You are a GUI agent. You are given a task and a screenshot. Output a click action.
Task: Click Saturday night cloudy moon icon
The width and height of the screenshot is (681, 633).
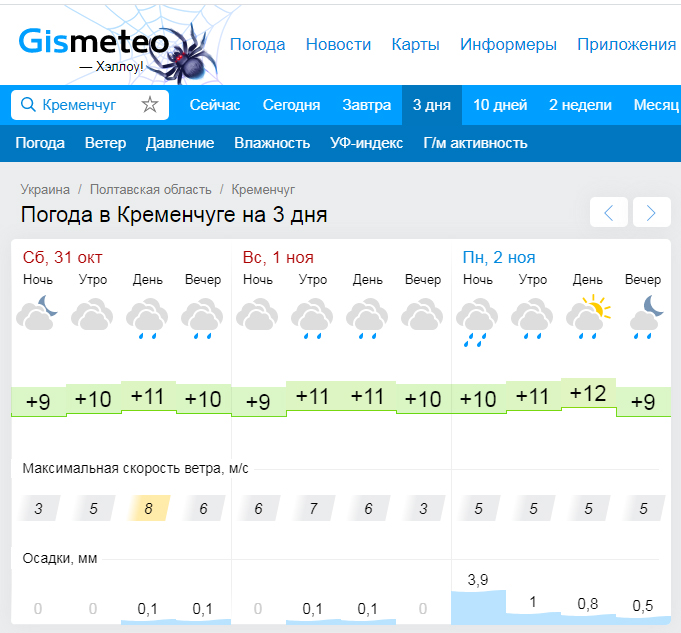tap(38, 314)
